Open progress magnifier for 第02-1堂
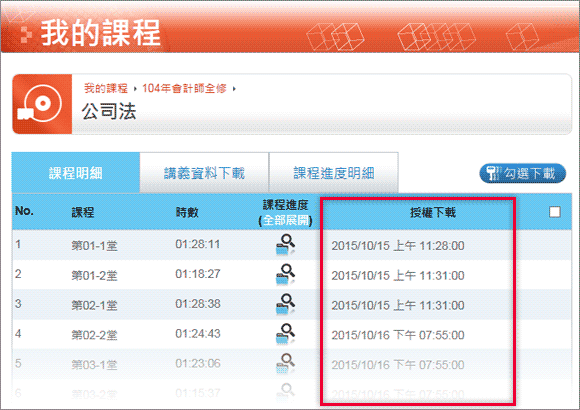580x410 pixels. click(285, 305)
